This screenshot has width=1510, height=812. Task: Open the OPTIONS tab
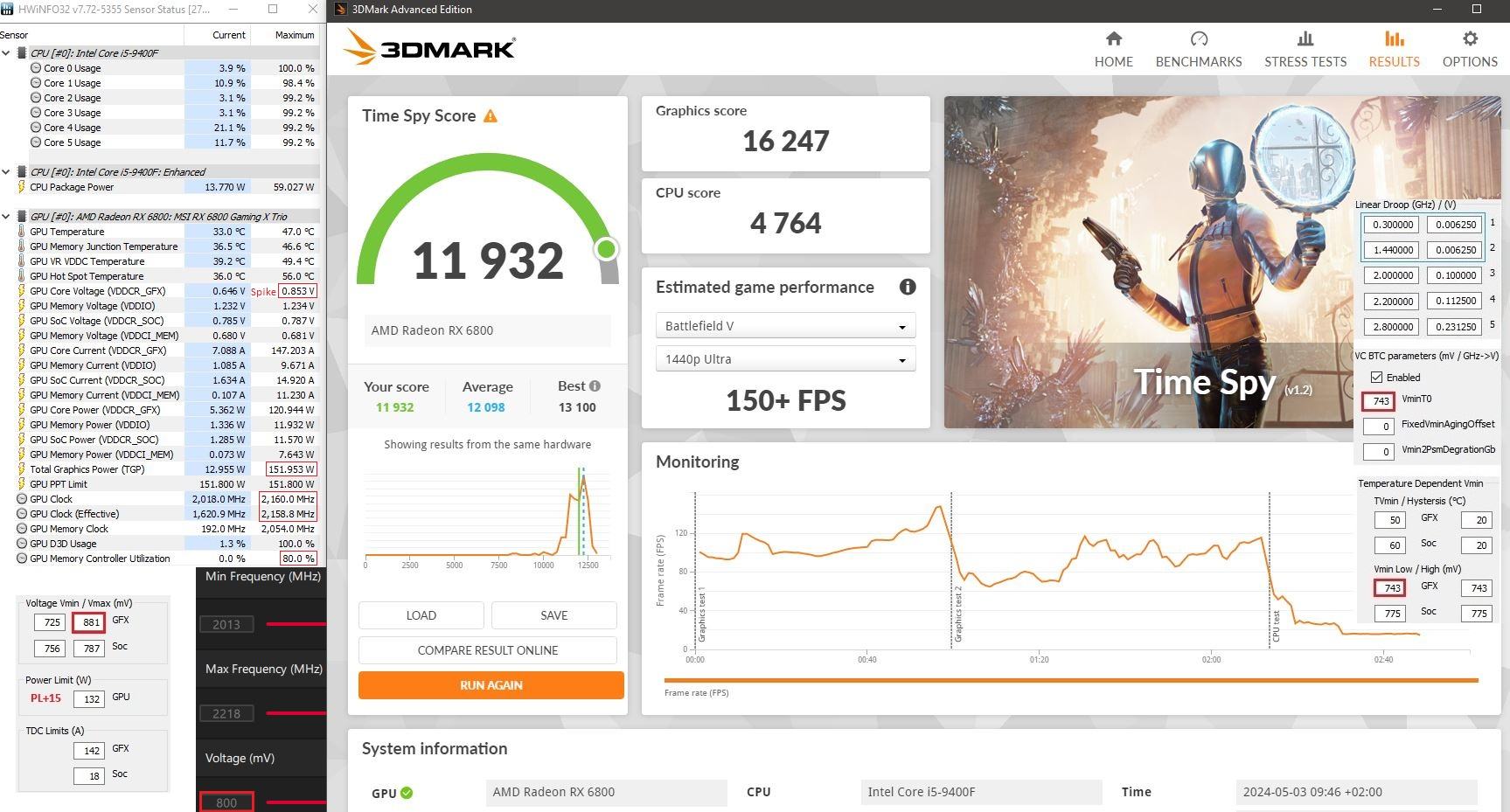click(x=1470, y=49)
